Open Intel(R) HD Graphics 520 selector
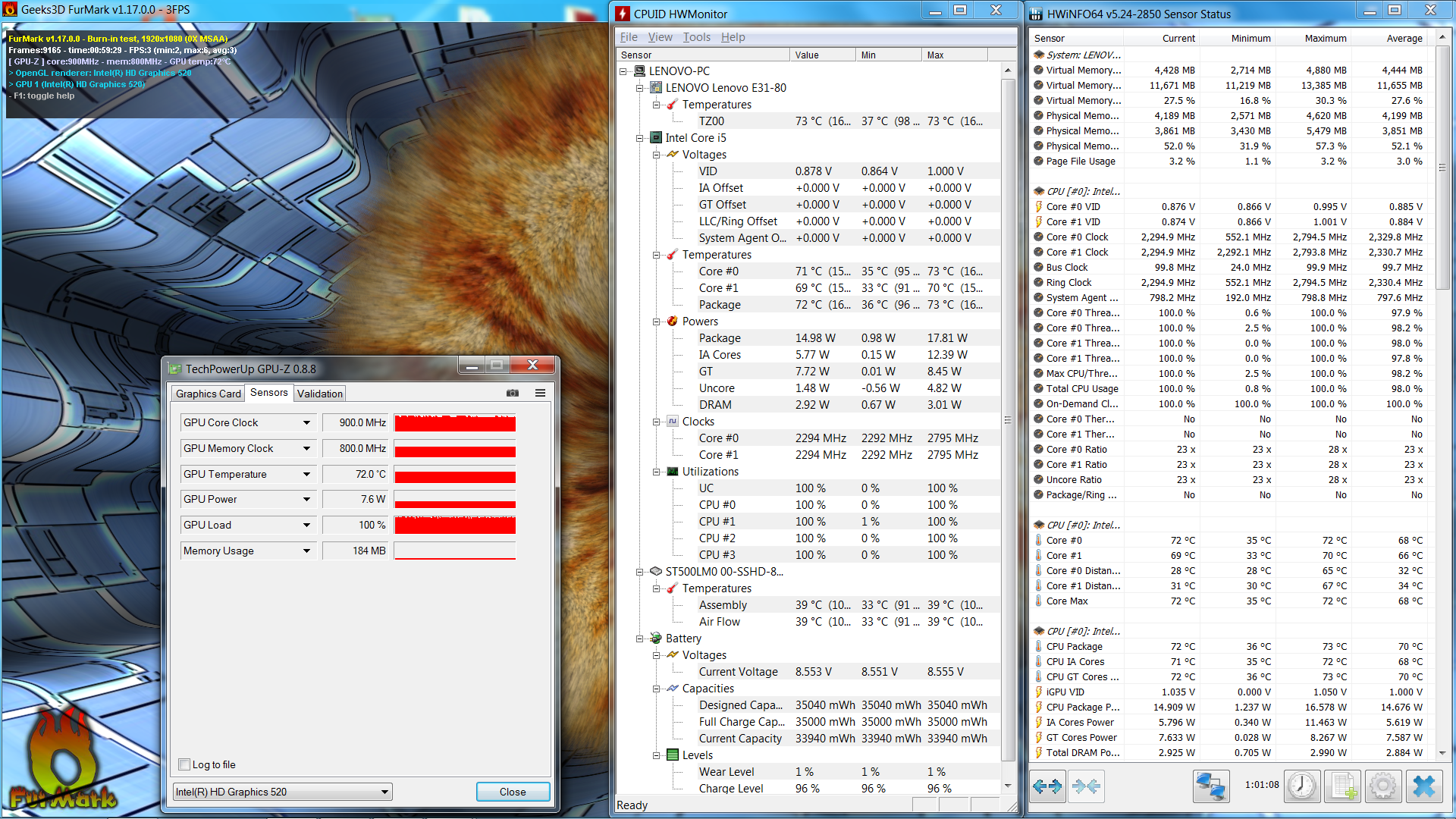This screenshot has height=819, width=1456. [283, 792]
